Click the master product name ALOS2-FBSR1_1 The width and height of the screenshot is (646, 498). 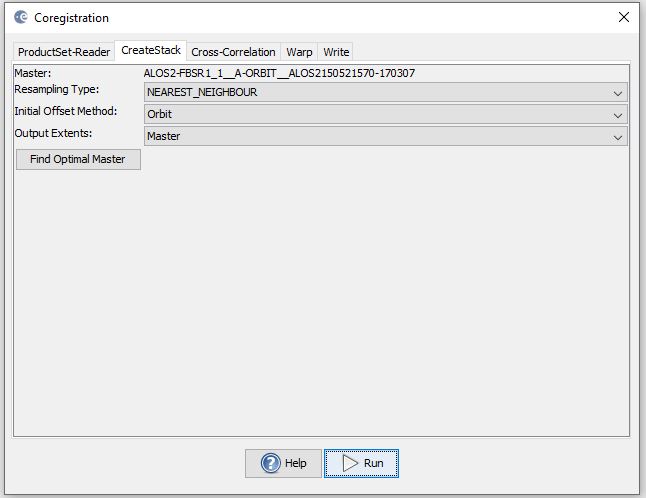279,73
